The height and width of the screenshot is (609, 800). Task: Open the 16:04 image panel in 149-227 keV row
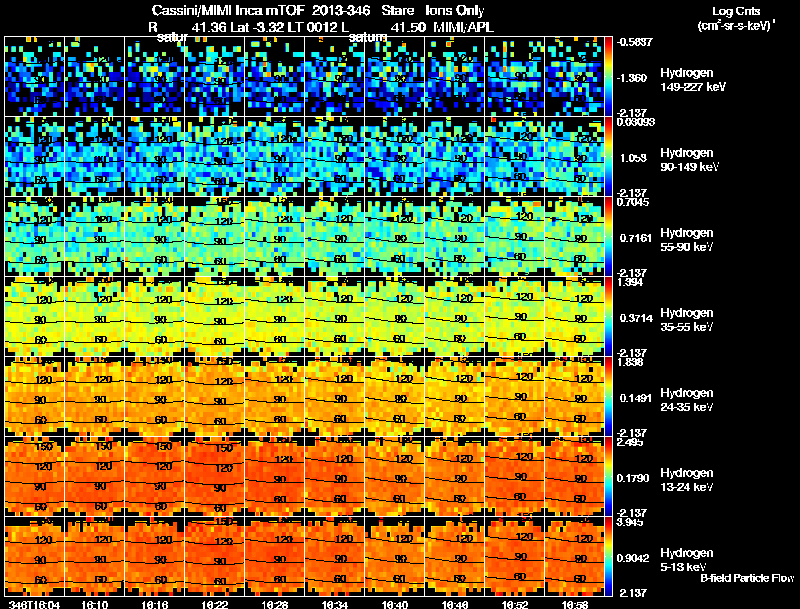pyautogui.click(x=34, y=77)
